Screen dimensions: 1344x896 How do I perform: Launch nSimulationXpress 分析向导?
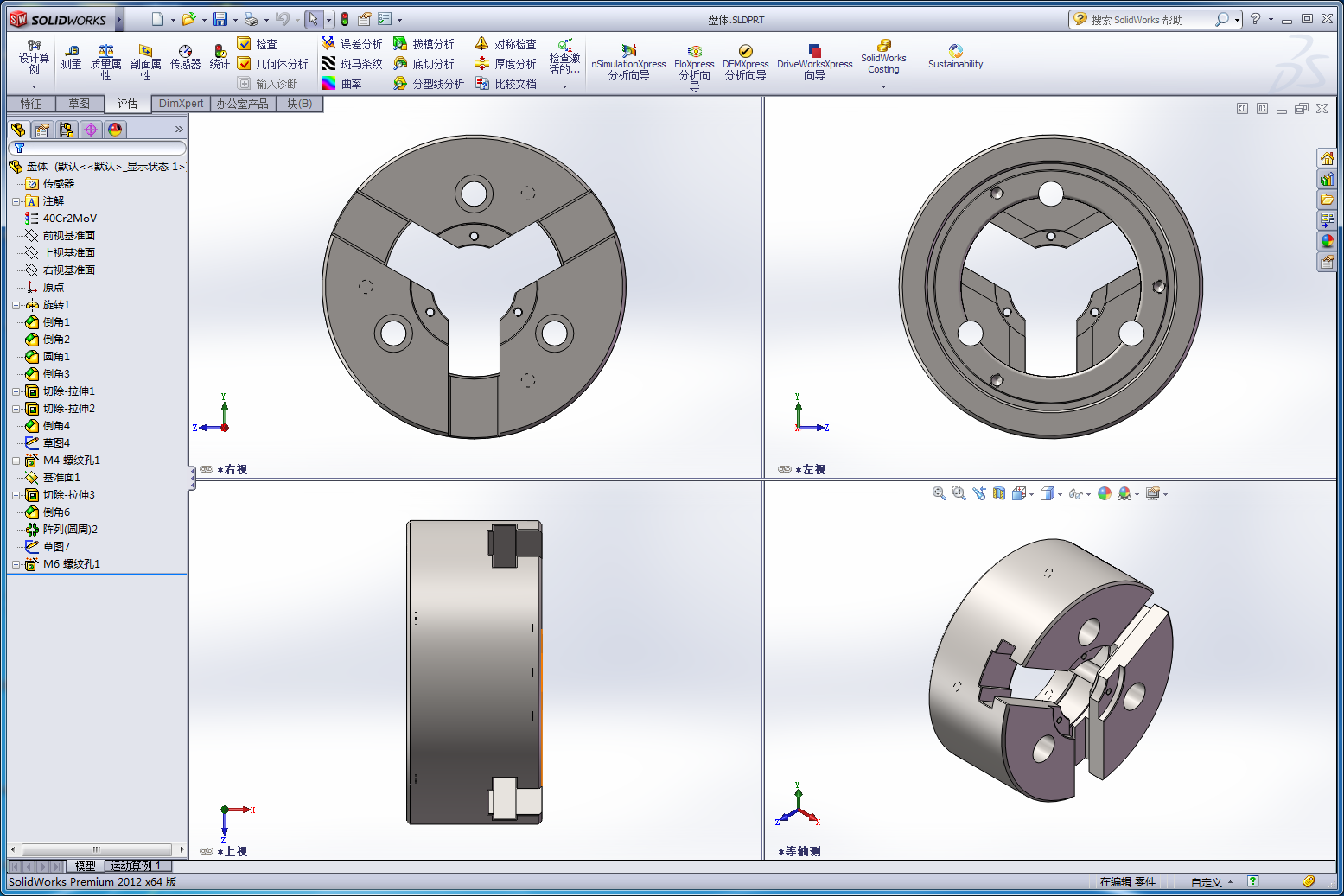[x=628, y=63]
